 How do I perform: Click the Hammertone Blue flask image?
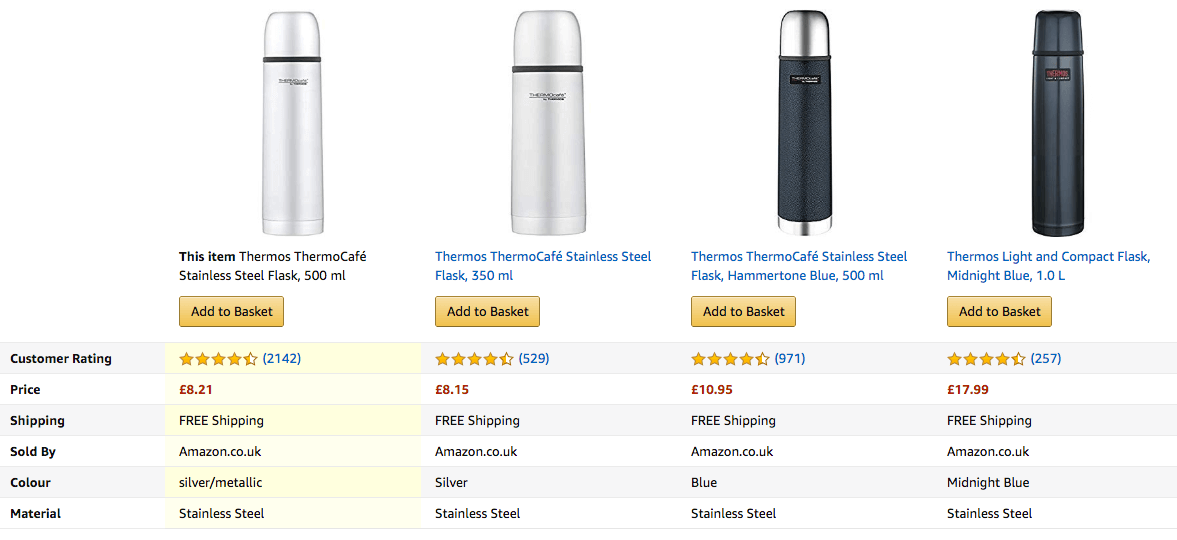point(805,123)
